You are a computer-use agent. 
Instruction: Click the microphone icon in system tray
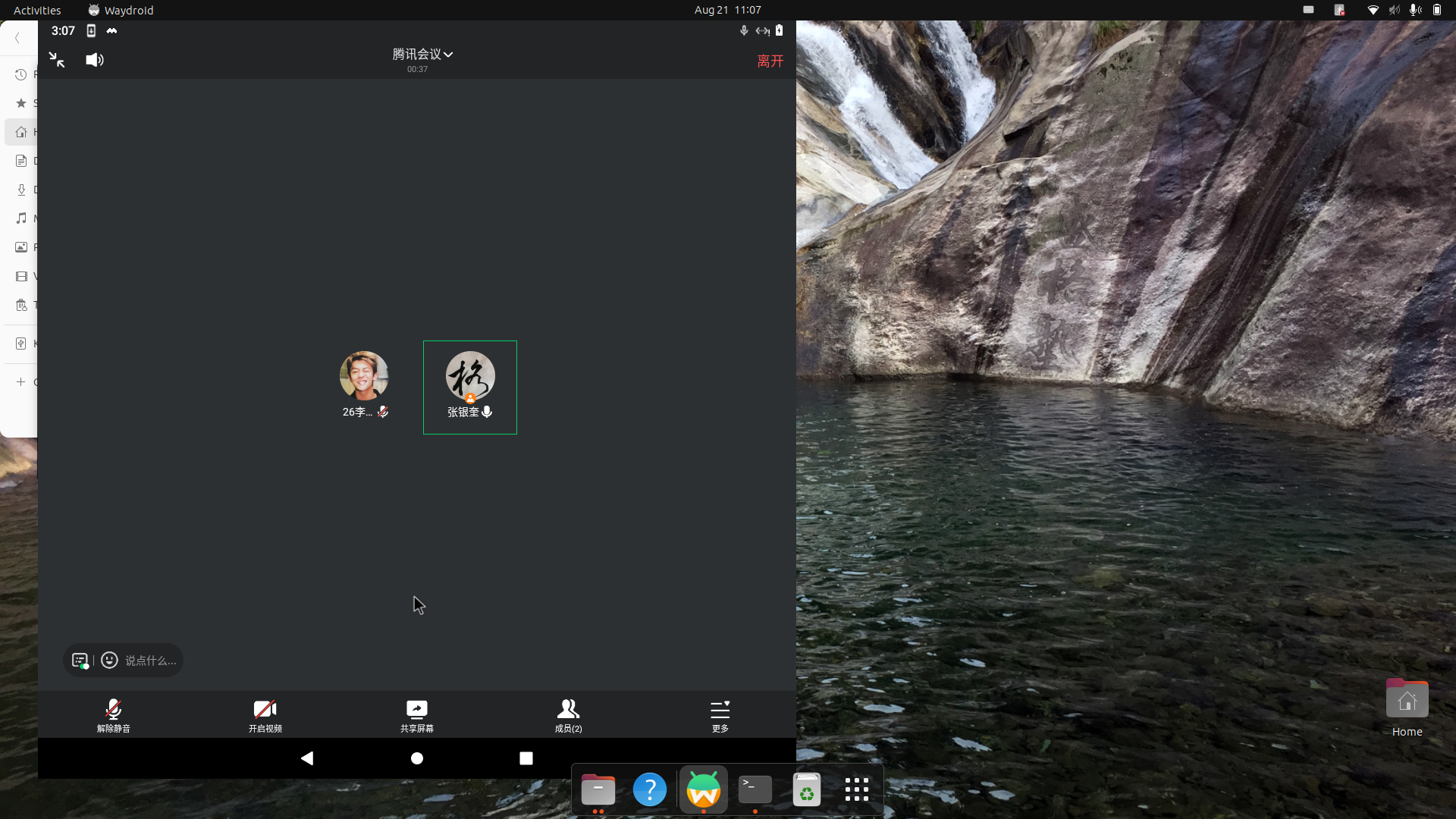(x=1415, y=10)
